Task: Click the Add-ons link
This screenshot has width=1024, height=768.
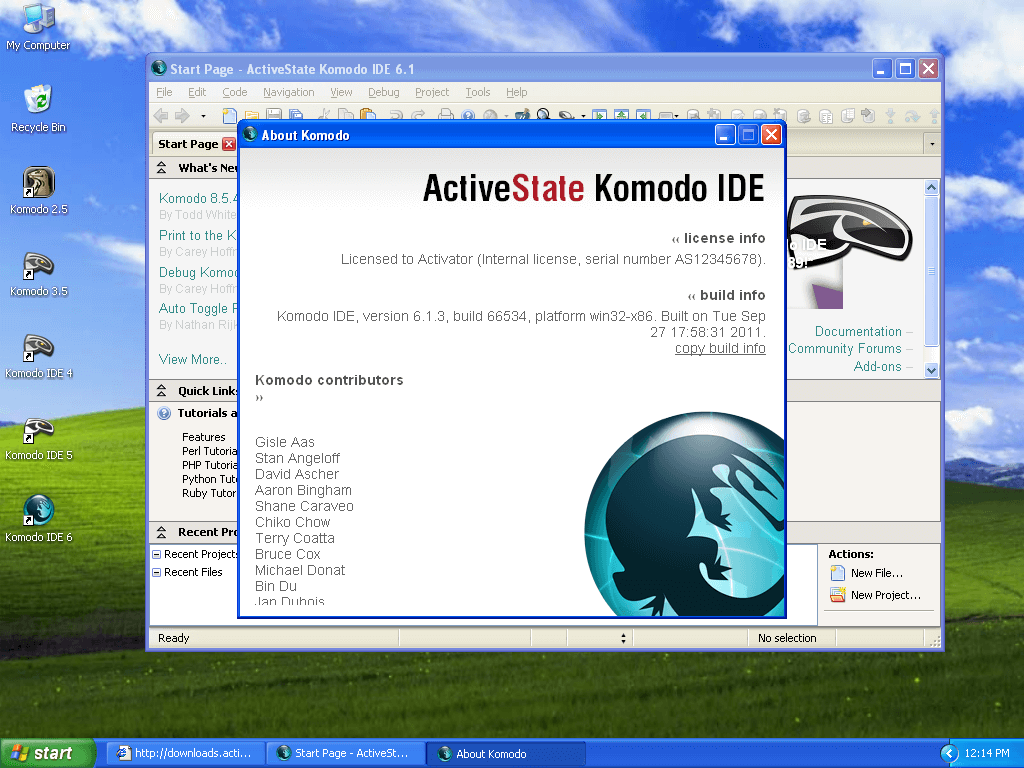Action: (x=877, y=366)
